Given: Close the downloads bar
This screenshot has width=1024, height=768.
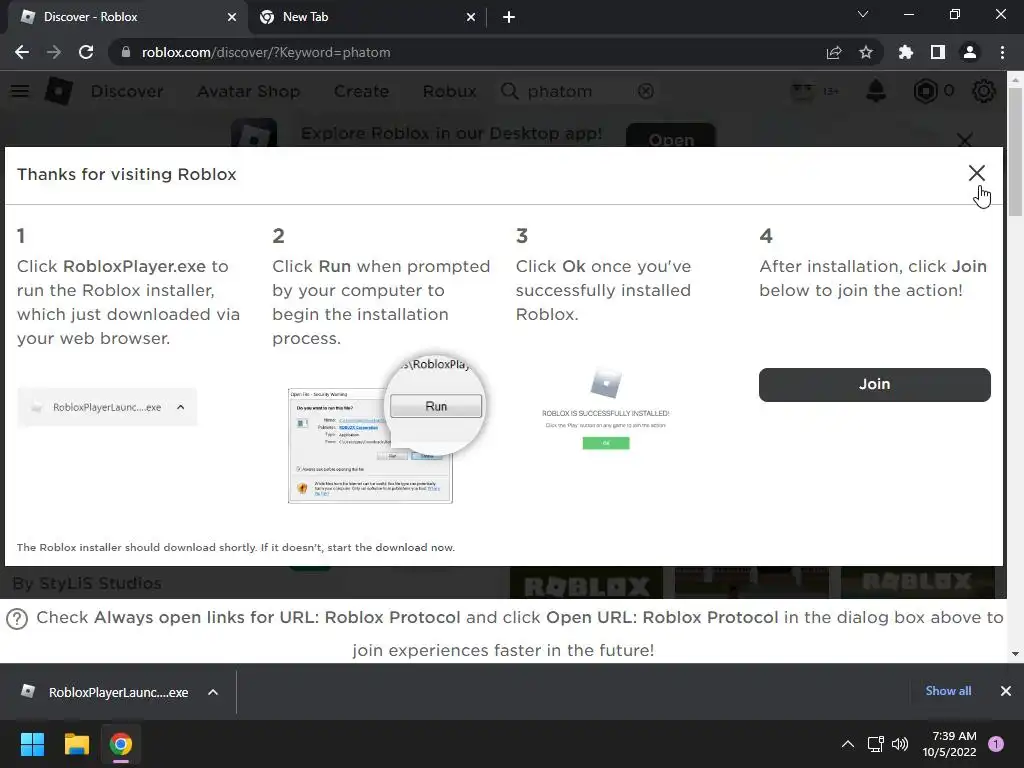Looking at the screenshot, I should click(x=1006, y=691).
